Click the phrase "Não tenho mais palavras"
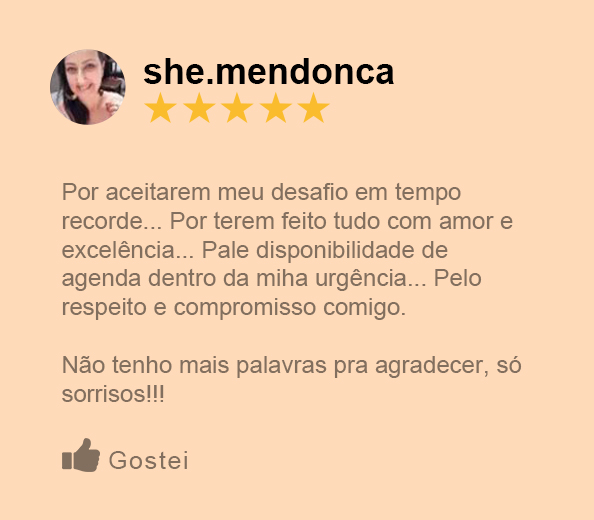Image resolution: width=594 pixels, height=520 pixels. coord(194,365)
